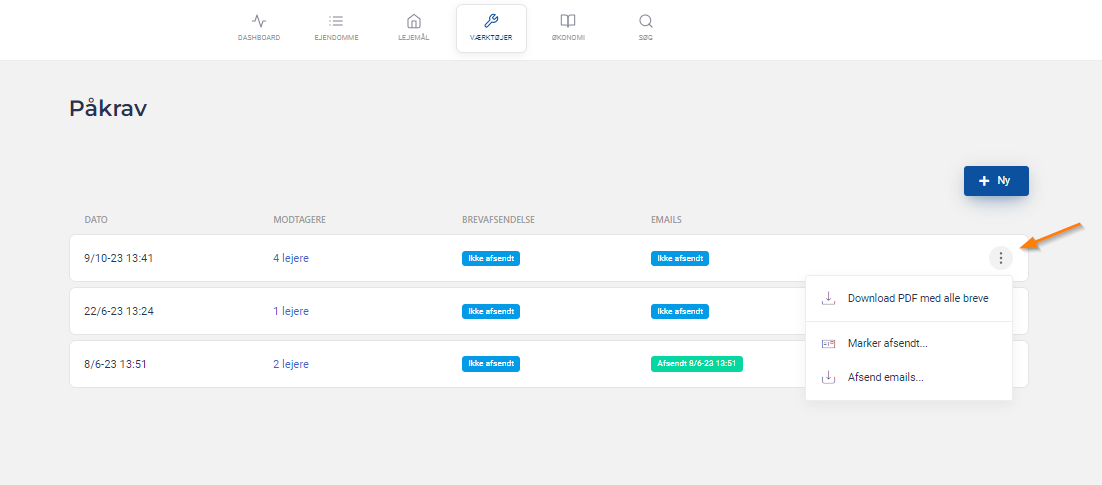Click the Søg magnifier icon
This screenshot has width=1102, height=485.
[645, 21]
